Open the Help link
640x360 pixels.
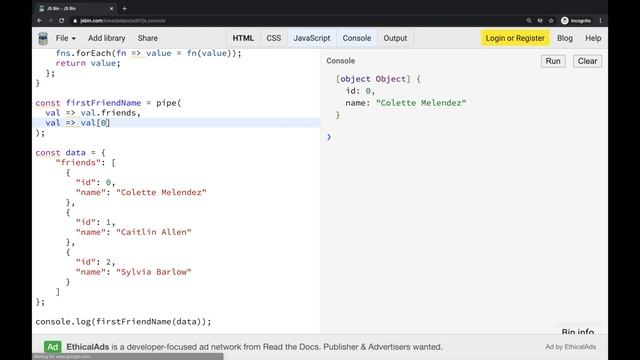(593, 38)
